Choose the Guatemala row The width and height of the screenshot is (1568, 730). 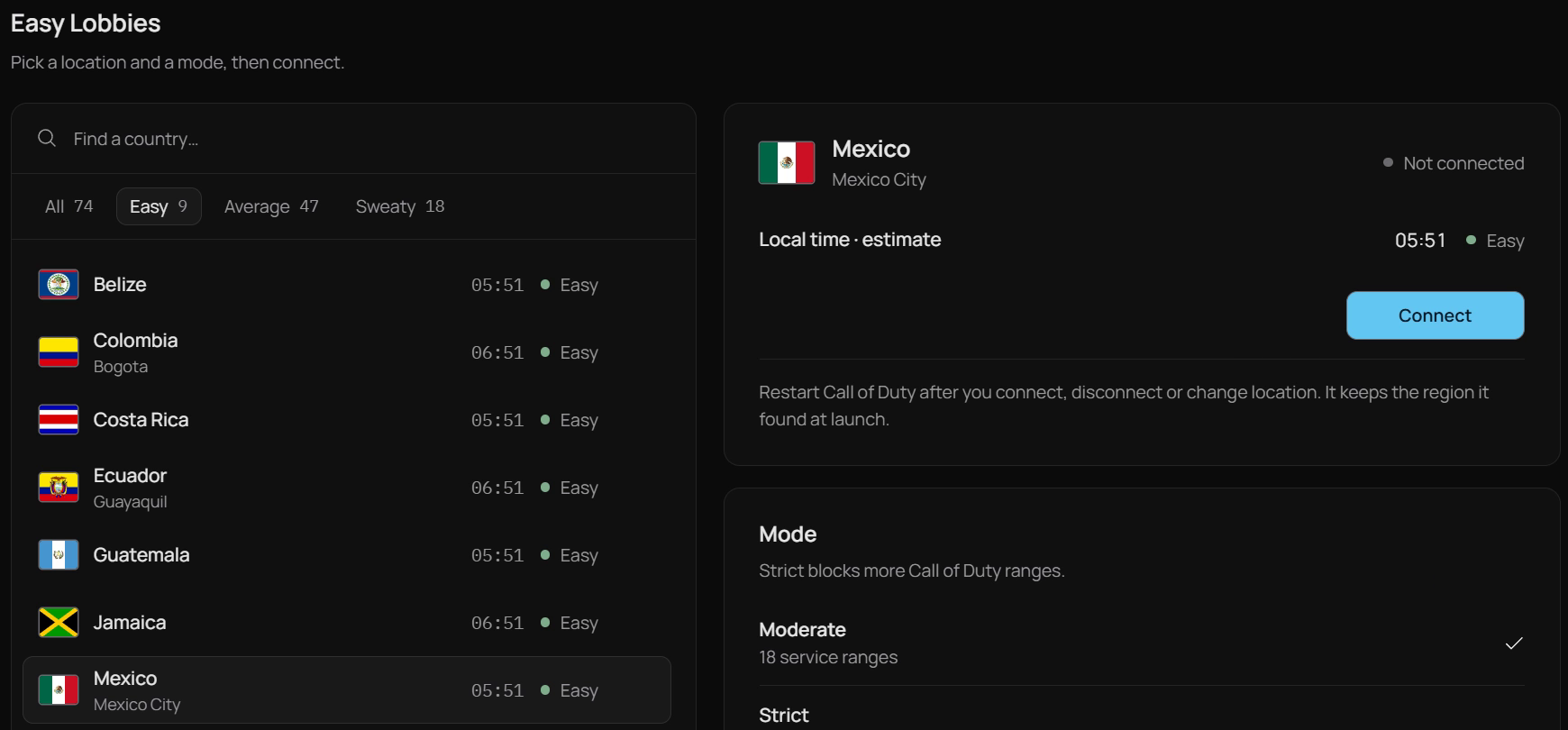(x=347, y=555)
